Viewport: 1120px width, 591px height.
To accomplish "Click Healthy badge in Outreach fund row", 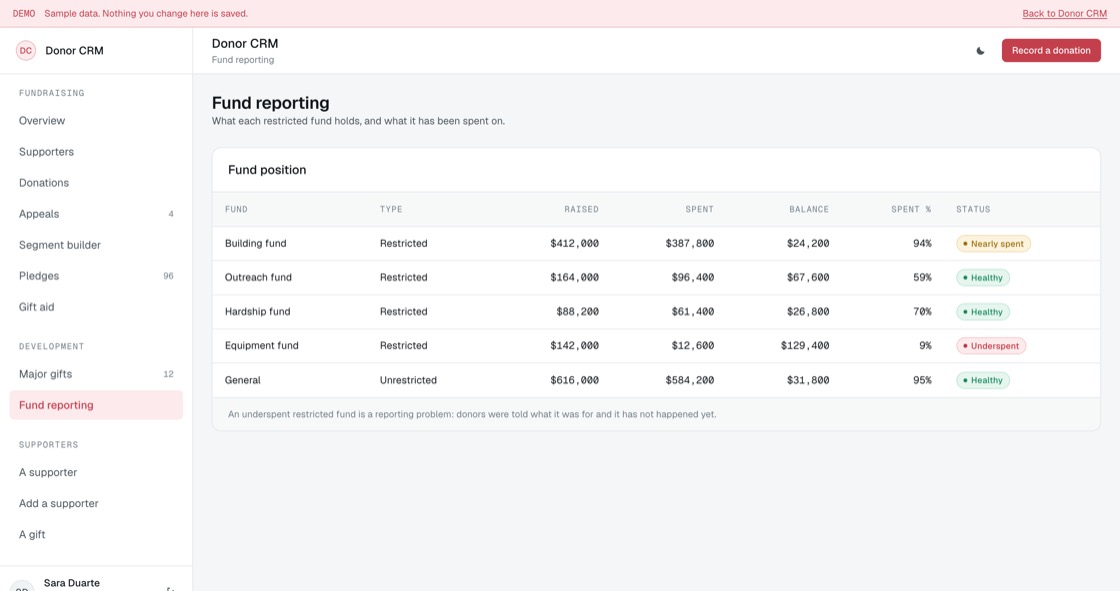I will click(x=983, y=278).
